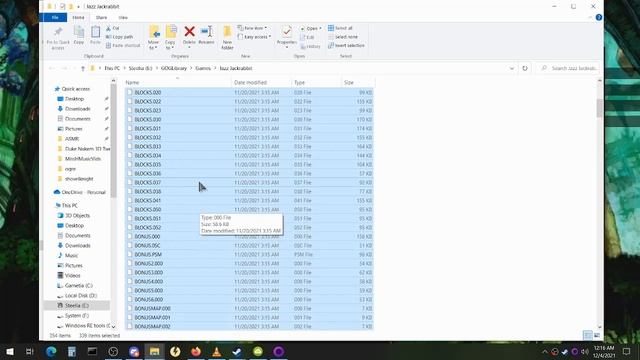Image resolution: width=640 pixels, height=360 pixels.
Task: Switch to the Share ribbon tab
Action: (101, 18)
